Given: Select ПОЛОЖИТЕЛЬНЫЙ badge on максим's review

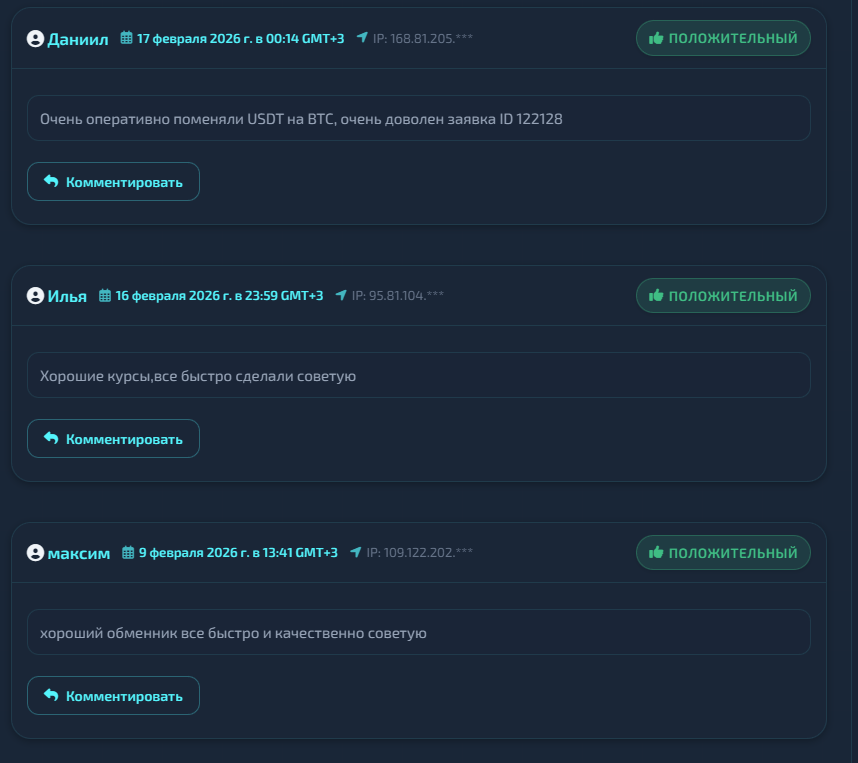Looking at the screenshot, I should click(723, 552).
